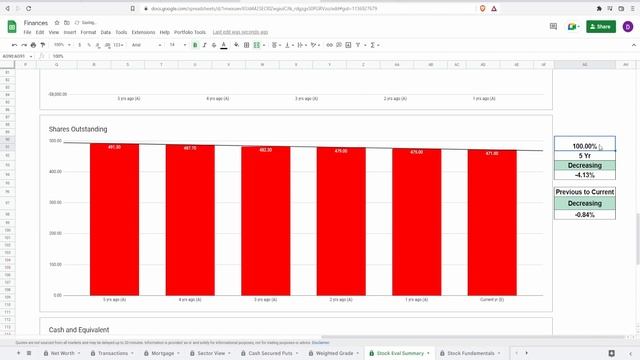Viewport: 640px width, 360px height.
Task: Open the Insert menu
Action: click(x=70, y=32)
